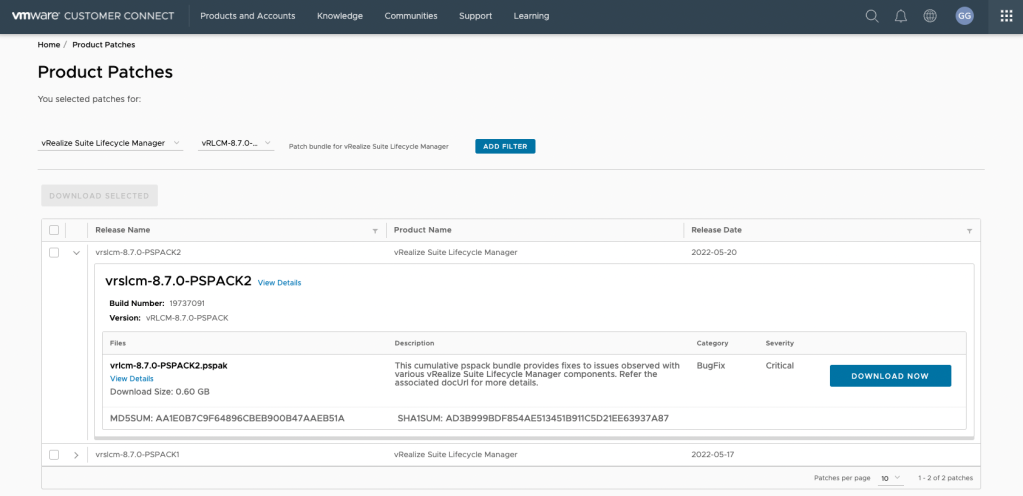Click the Product Patches breadcrumb
The height and width of the screenshot is (496, 1023).
104,45
